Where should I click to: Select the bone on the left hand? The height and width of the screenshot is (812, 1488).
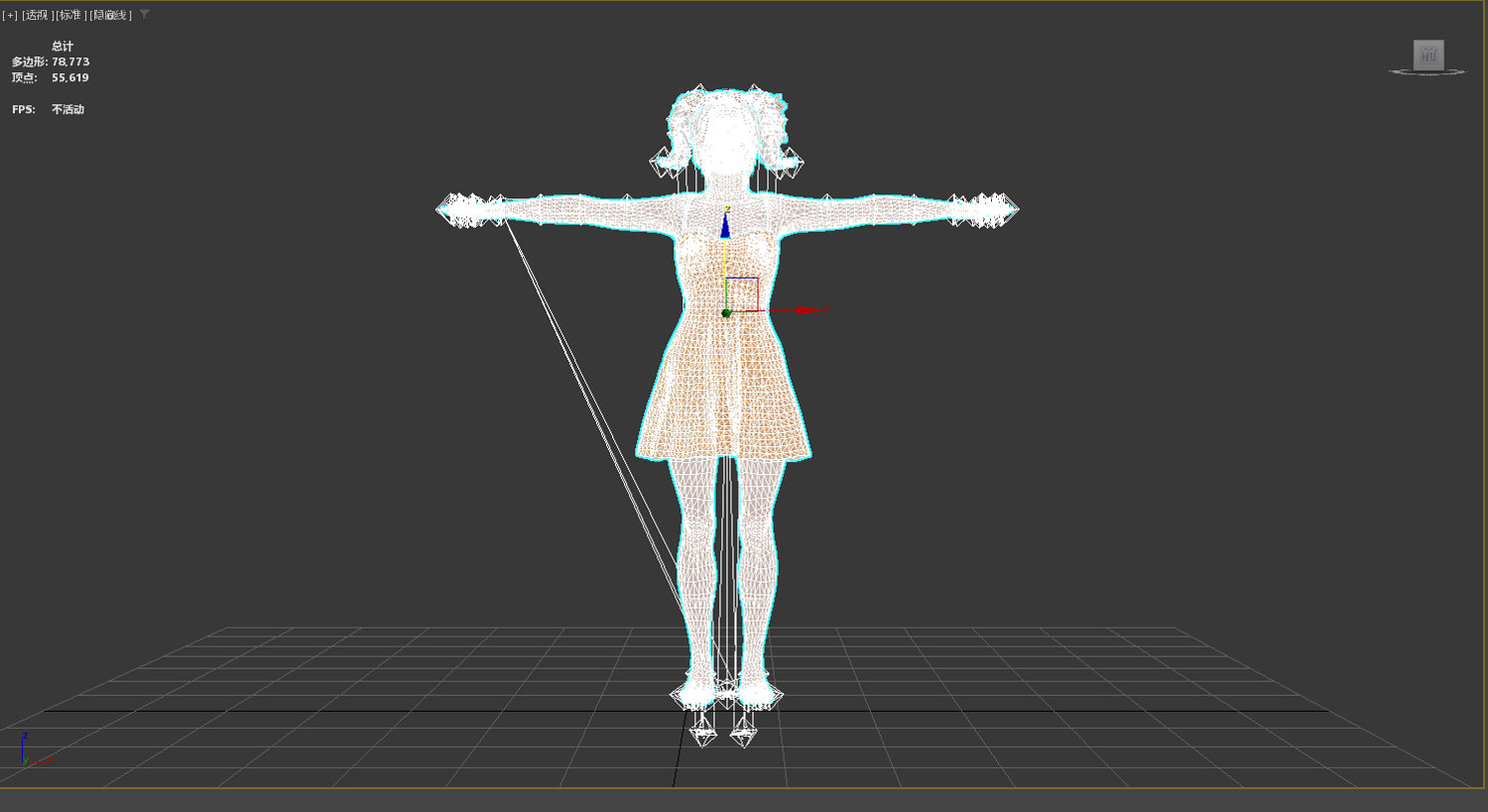pos(469,210)
